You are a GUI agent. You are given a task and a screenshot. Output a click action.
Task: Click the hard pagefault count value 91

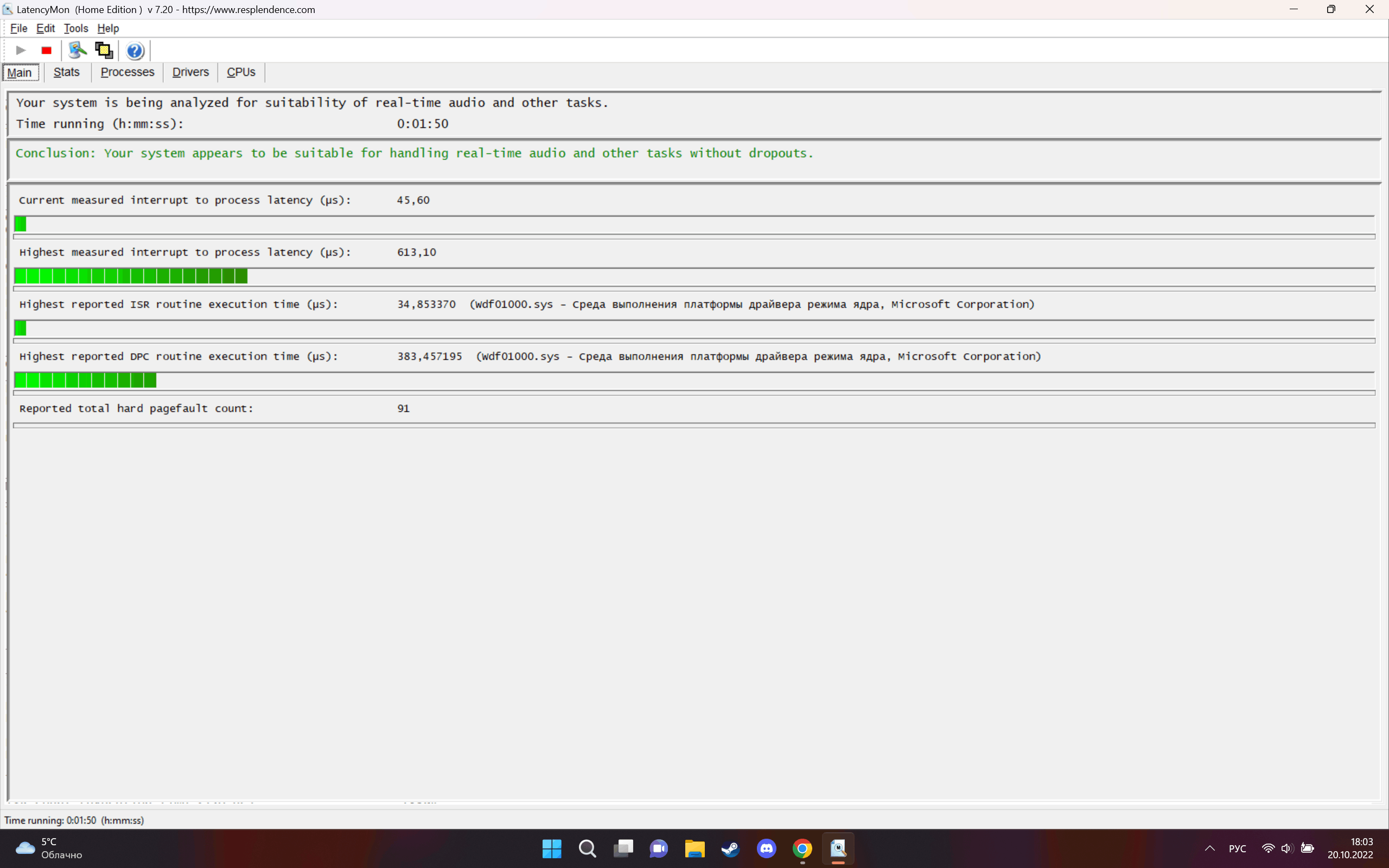point(404,409)
